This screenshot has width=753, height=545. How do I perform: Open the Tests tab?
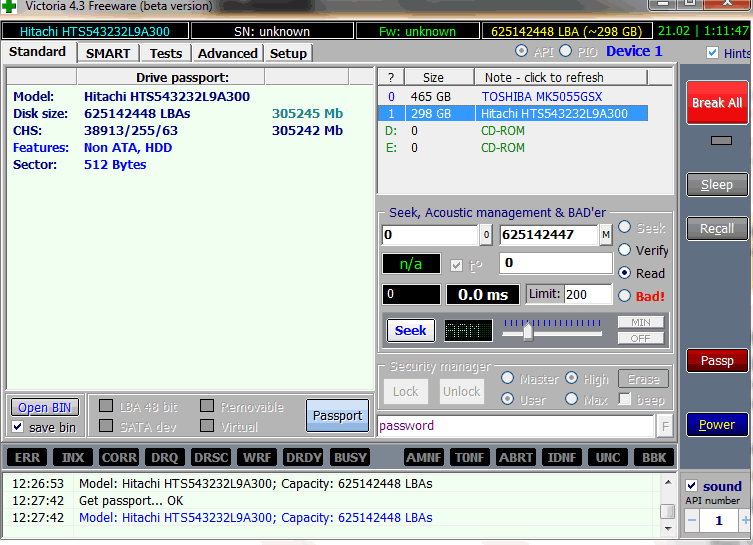(166, 53)
